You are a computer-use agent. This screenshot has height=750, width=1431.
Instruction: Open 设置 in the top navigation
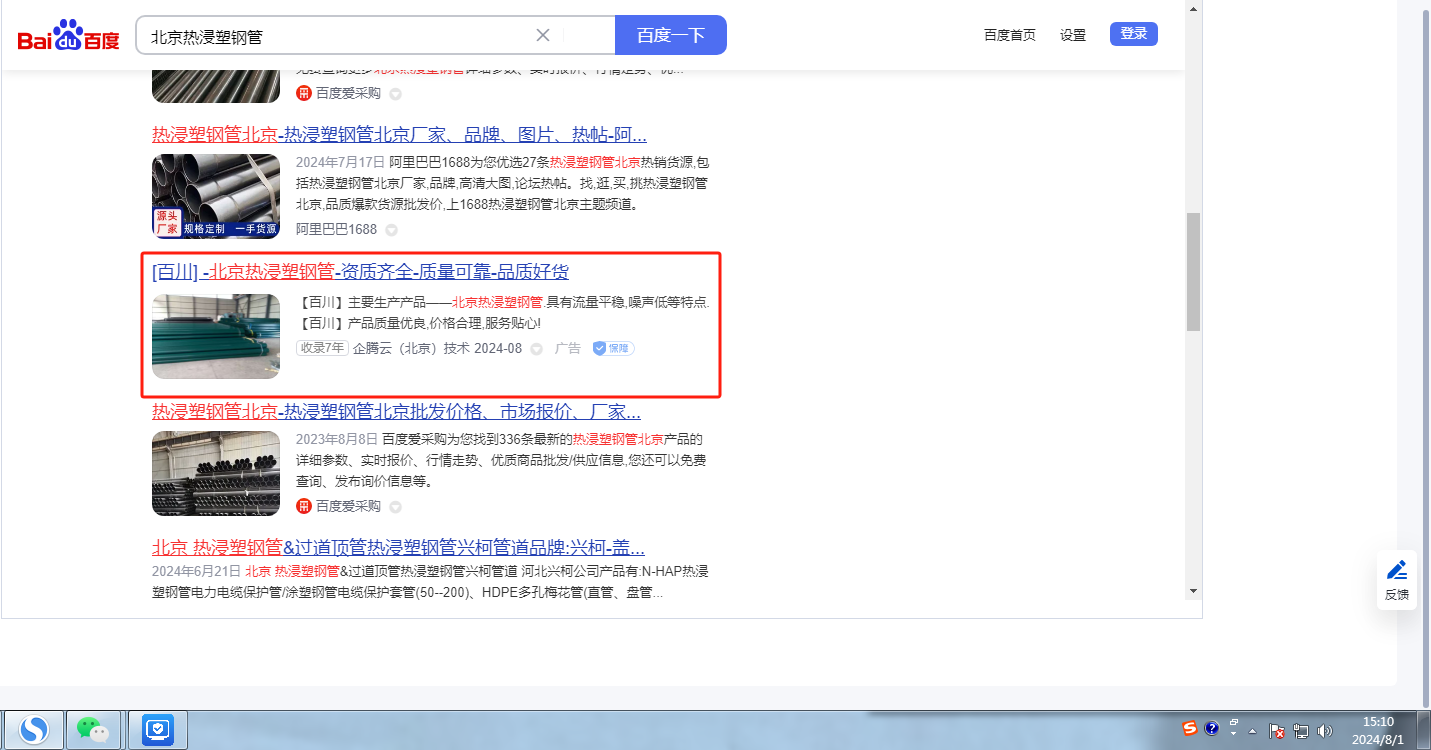point(1072,35)
